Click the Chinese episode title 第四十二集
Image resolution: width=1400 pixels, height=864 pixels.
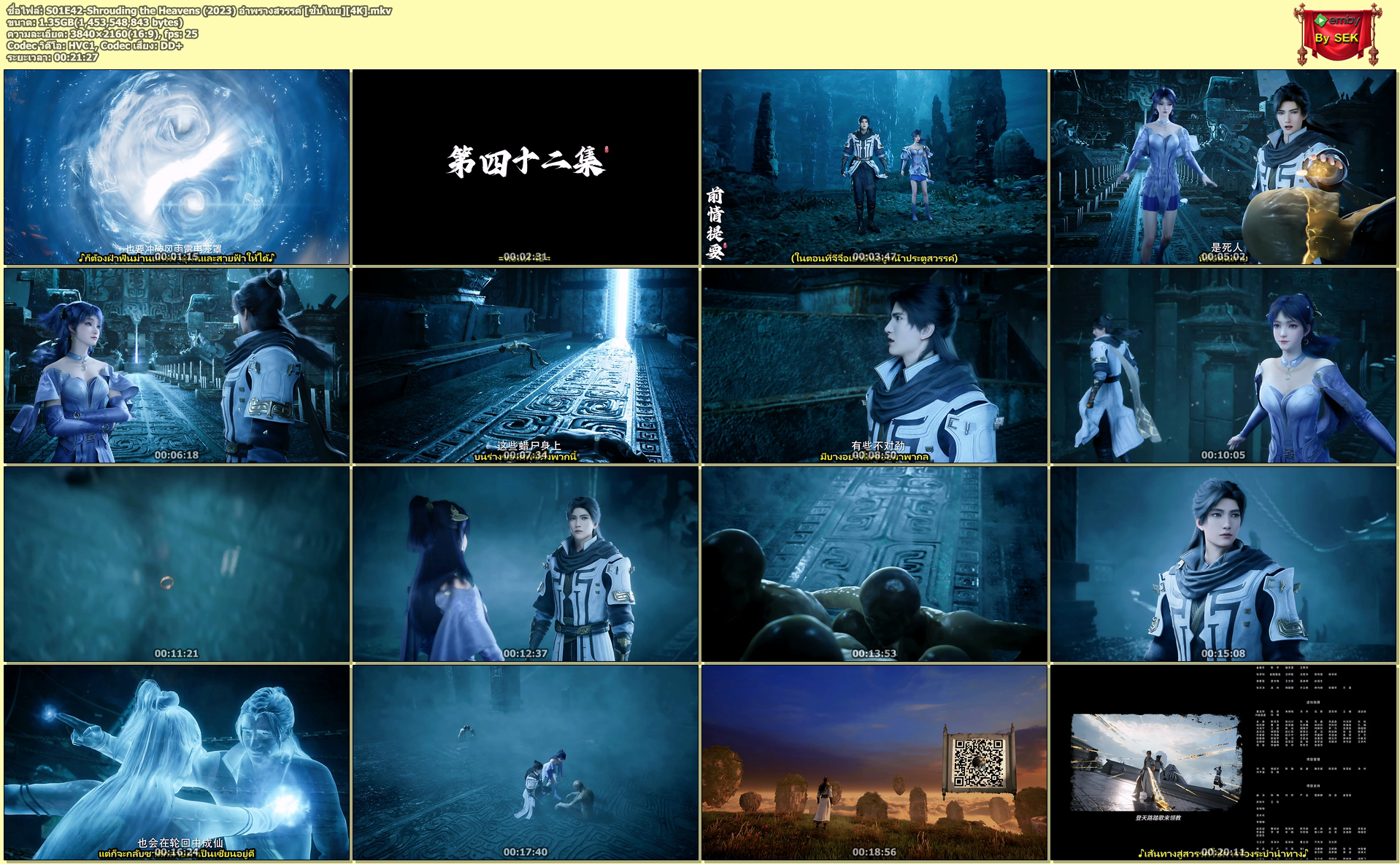point(526,161)
